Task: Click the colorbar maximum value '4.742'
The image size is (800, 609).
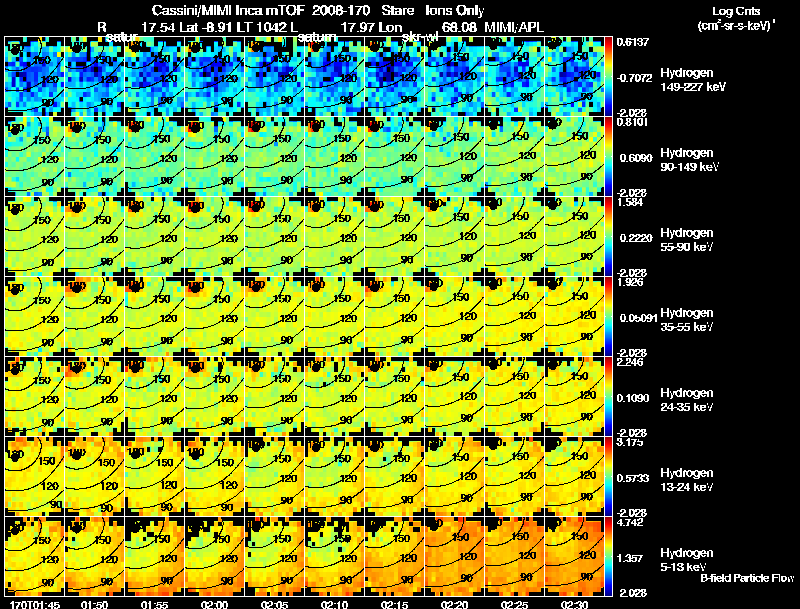Action: tap(630, 523)
